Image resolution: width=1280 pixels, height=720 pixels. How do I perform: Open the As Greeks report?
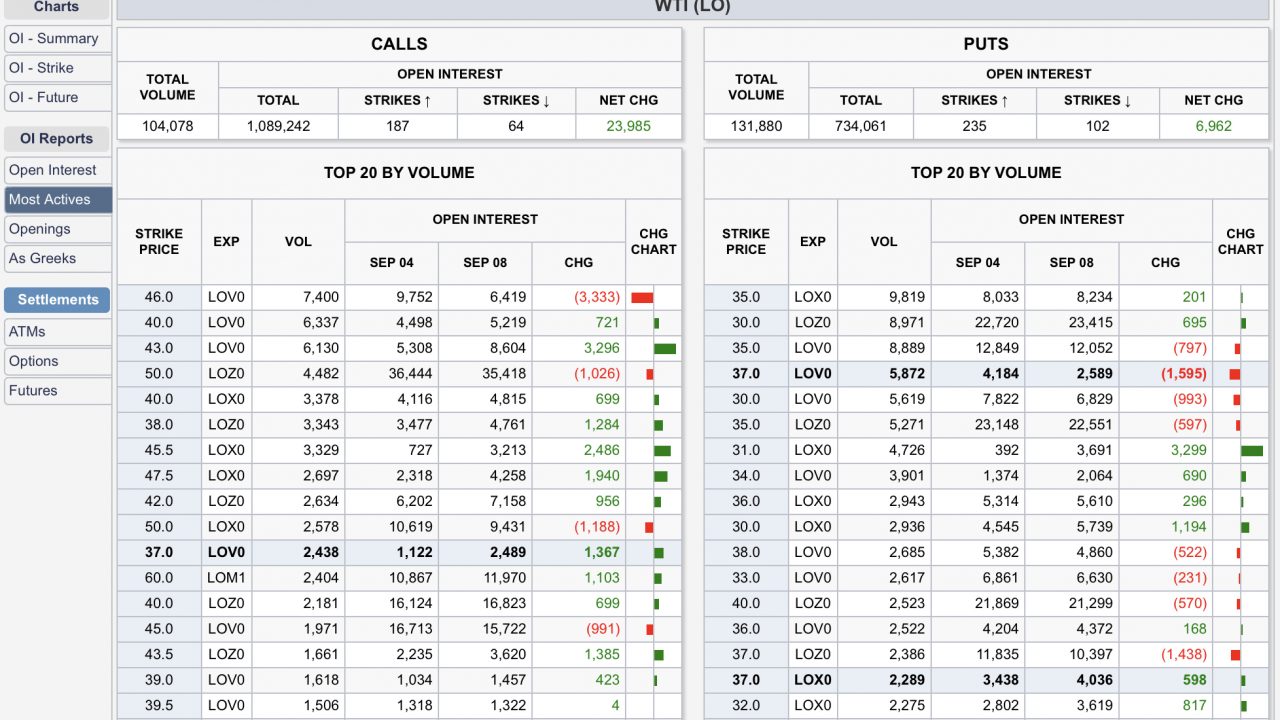pyautogui.click(x=42, y=258)
